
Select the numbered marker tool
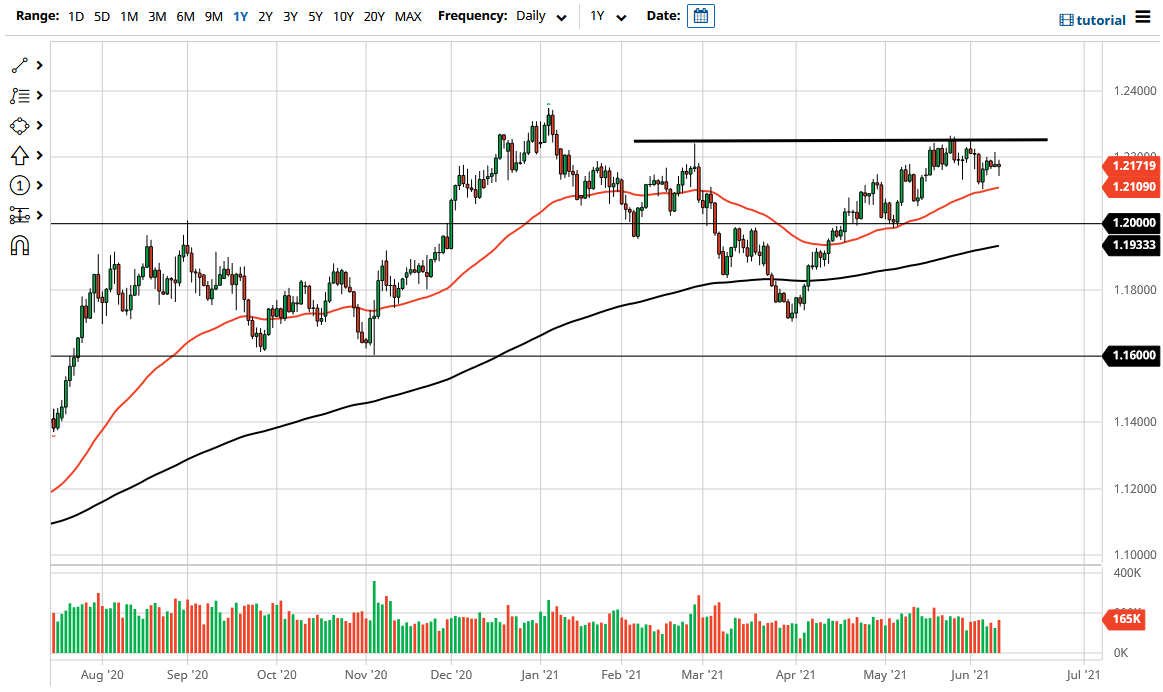[x=20, y=185]
